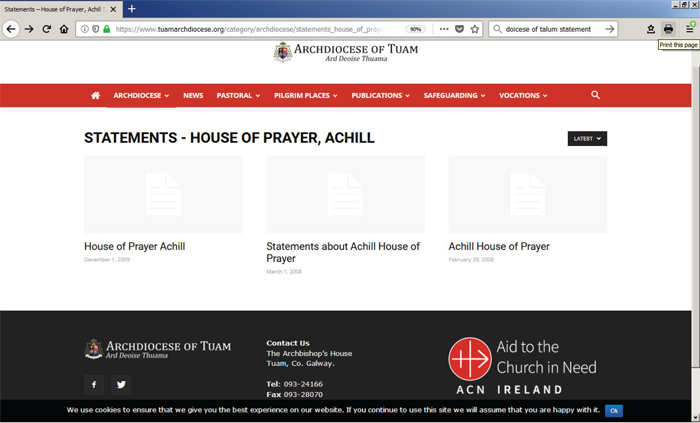The image size is (700, 423).
Task: Expand the Vocations menu
Action: pyautogui.click(x=523, y=95)
